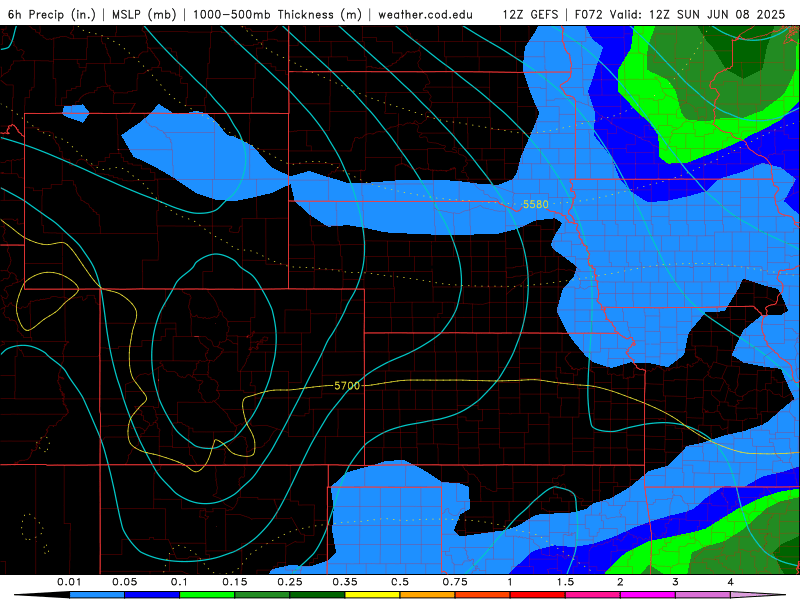Pick the 0.5 legend value

pos(400,582)
